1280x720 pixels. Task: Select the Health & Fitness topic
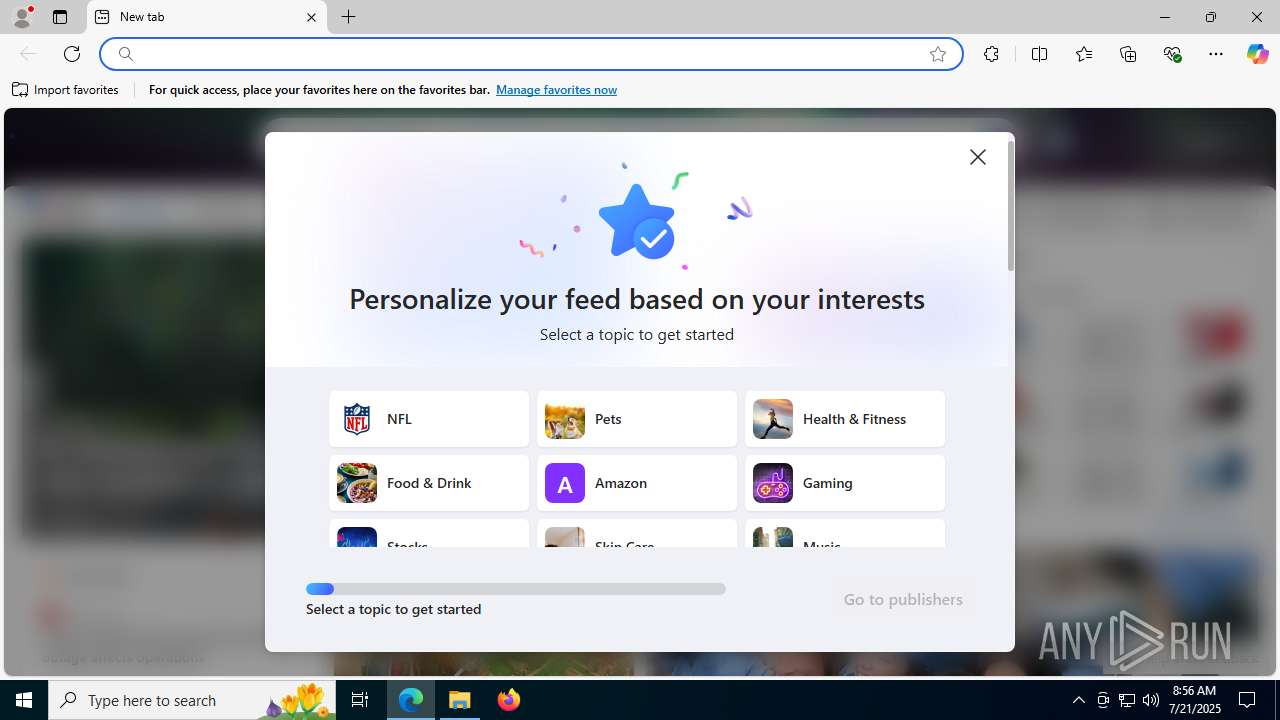pos(845,419)
